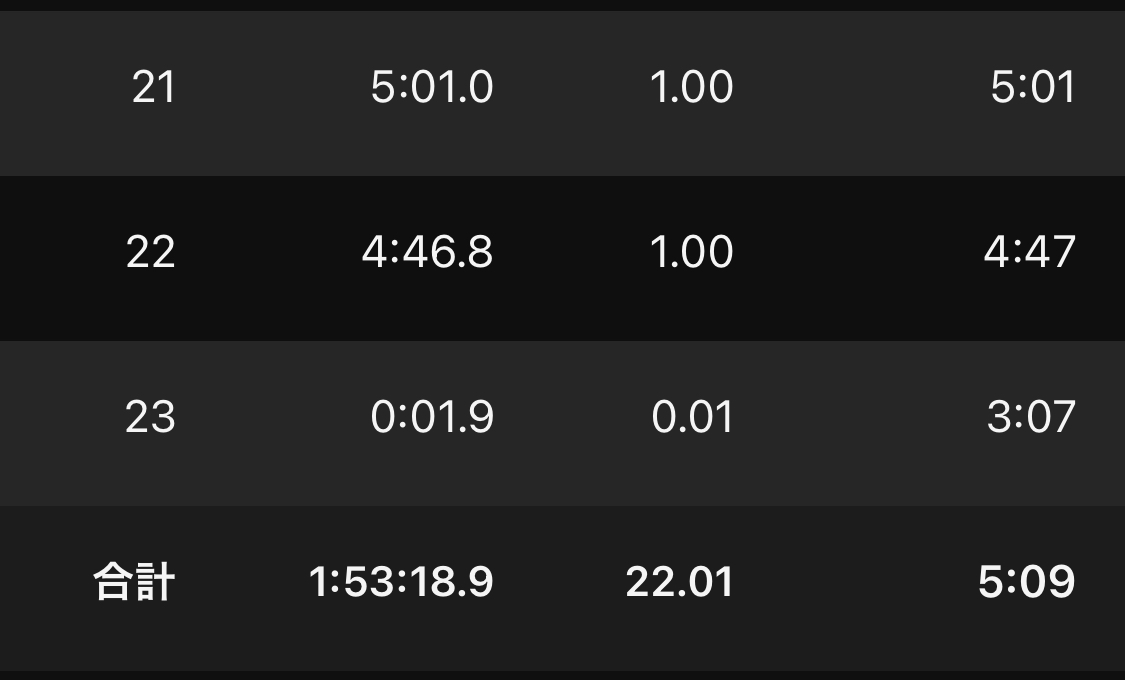Screen dimensions: 1125x680
Task: Select lap number 23
Action: [150, 417]
